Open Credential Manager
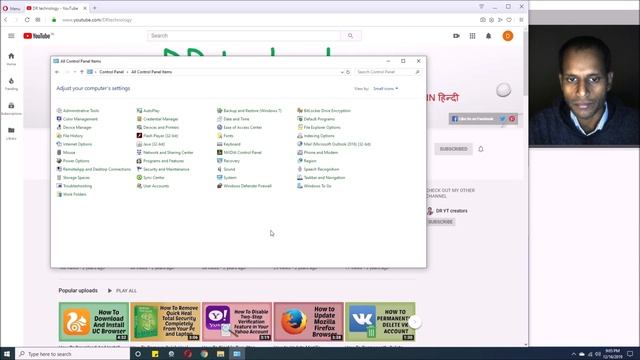Image resolution: width=640 pixels, height=360 pixels. point(158,119)
